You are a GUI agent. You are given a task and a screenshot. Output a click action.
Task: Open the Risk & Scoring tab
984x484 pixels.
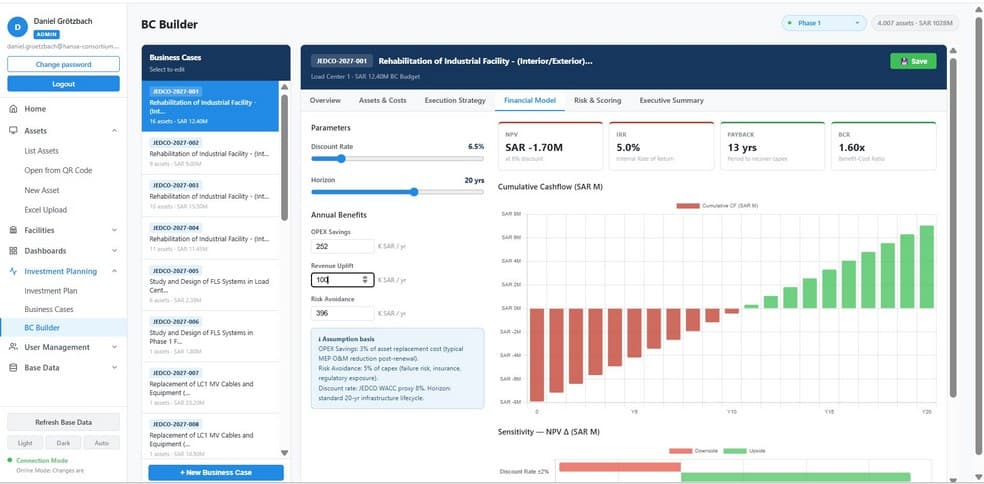tap(597, 100)
